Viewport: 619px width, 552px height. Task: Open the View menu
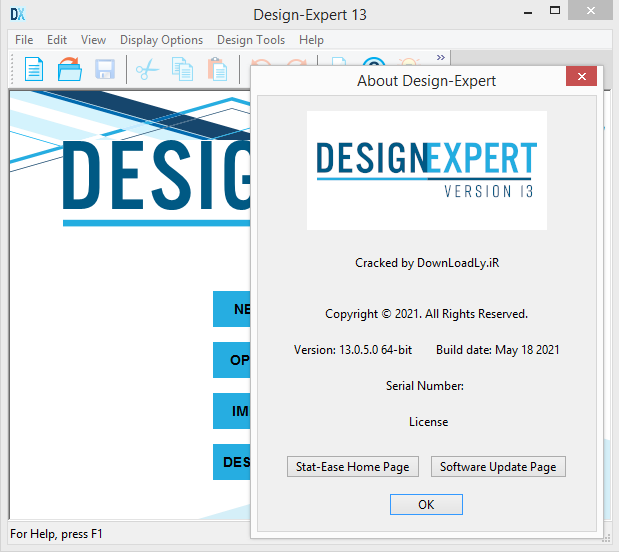click(93, 40)
